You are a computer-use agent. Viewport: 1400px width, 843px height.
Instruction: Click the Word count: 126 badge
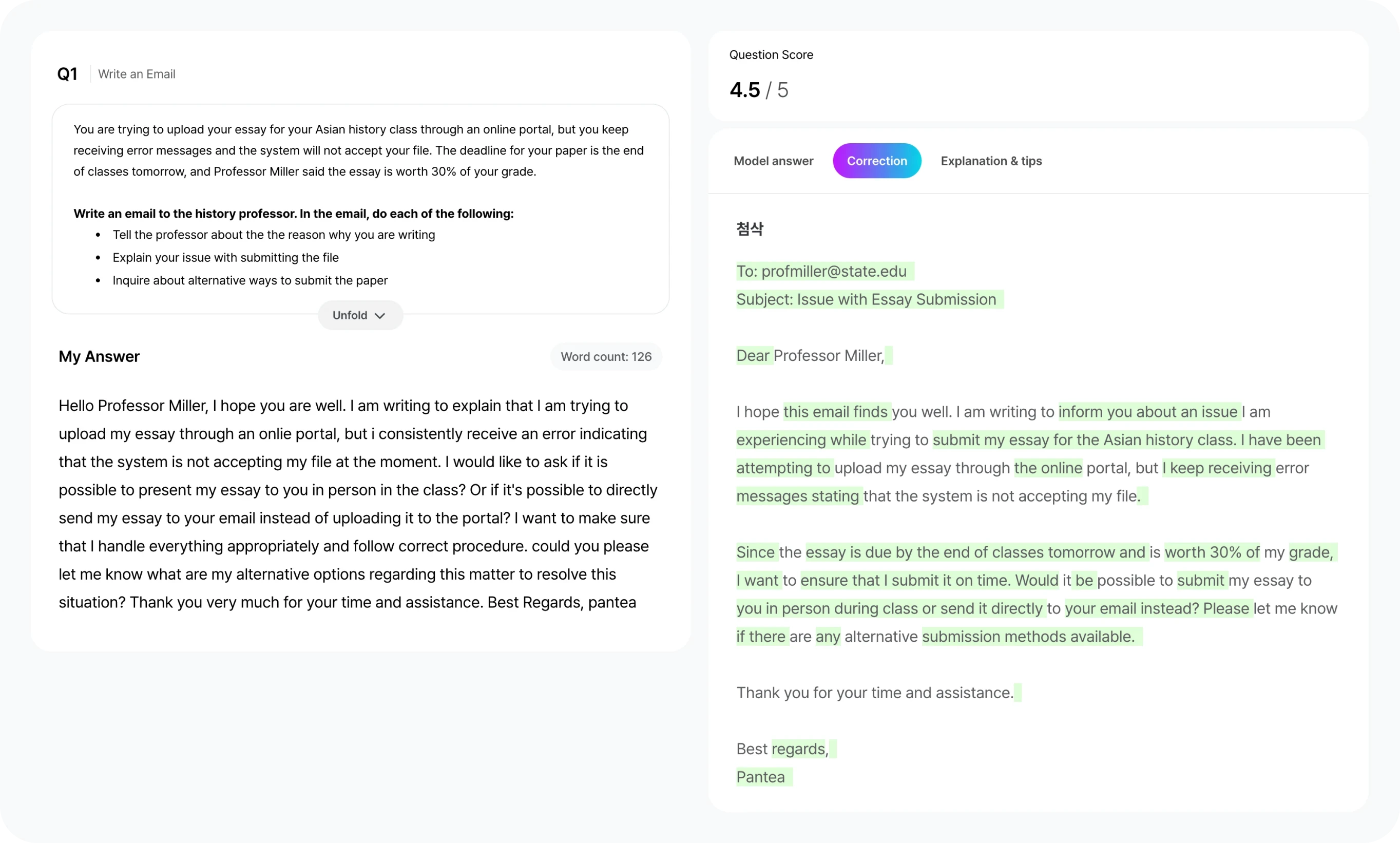point(605,357)
